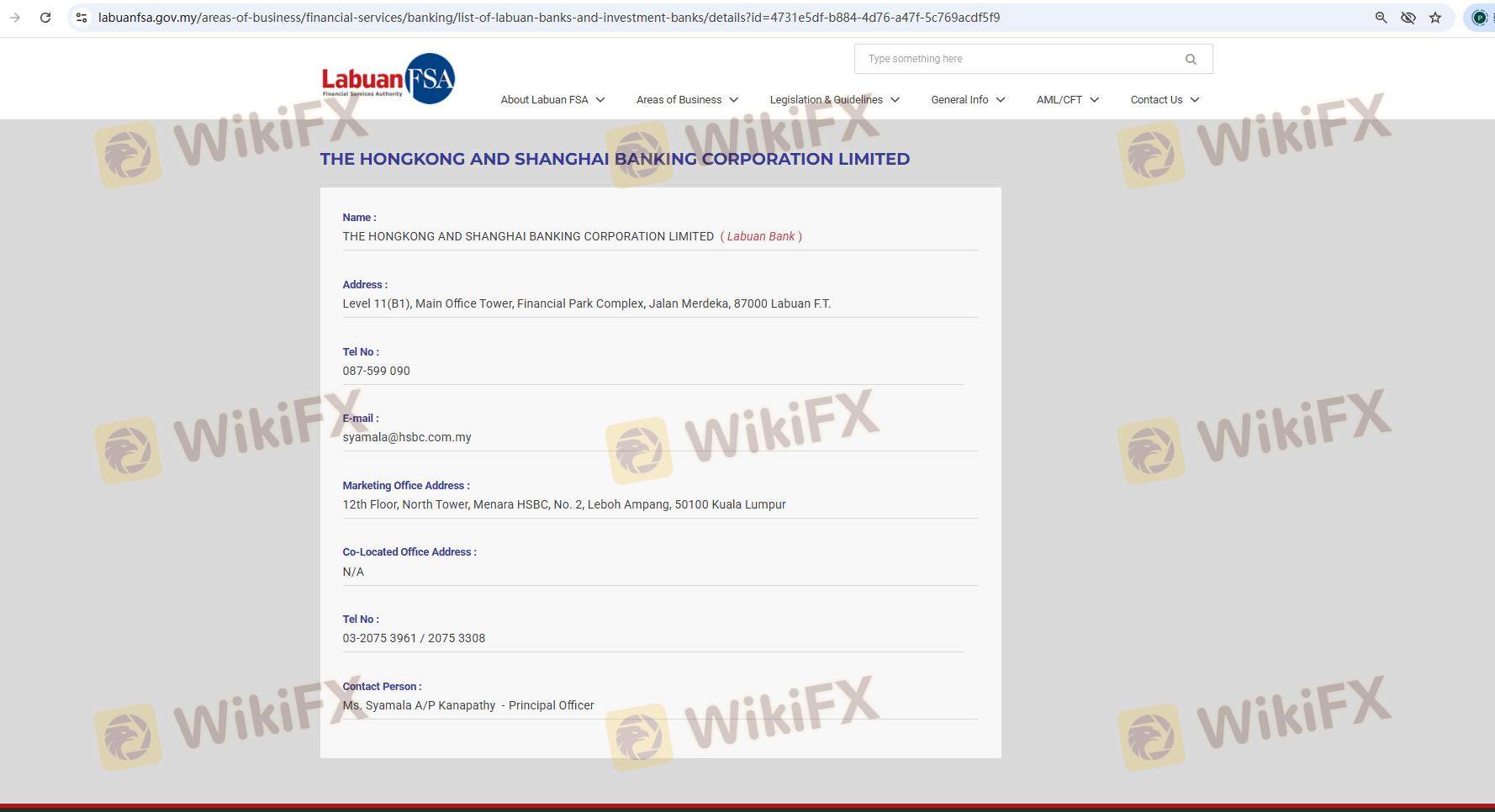Click the 'Name :' field label
Image resolution: width=1495 pixels, height=812 pixels.
point(359,217)
